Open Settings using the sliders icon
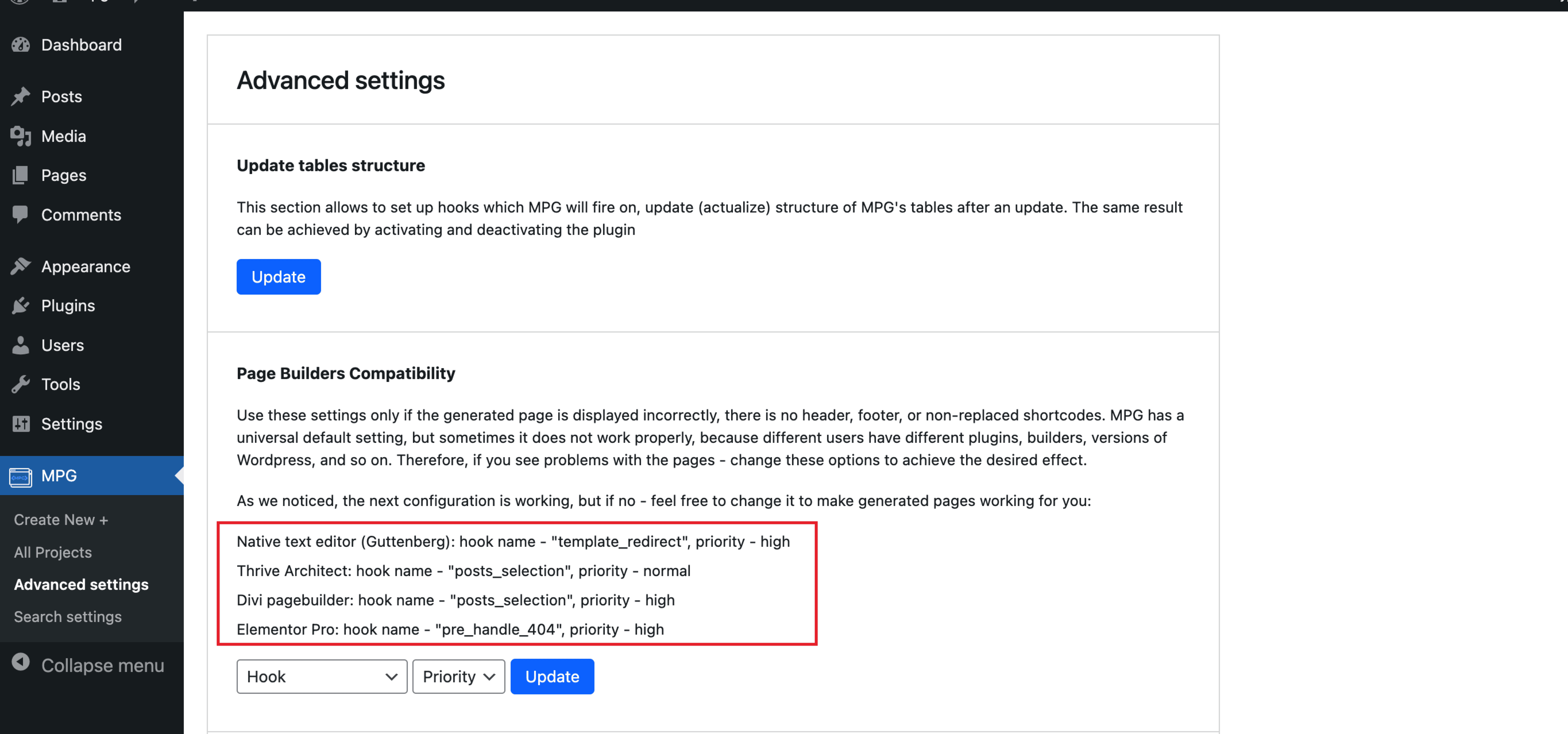Viewport: 1568px width, 734px height. [x=21, y=424]
